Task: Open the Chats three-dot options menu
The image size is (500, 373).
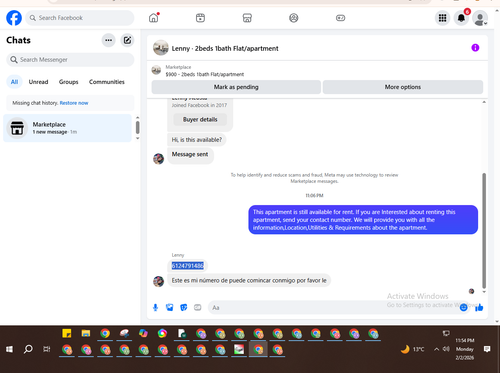Action: pos(109,40)
